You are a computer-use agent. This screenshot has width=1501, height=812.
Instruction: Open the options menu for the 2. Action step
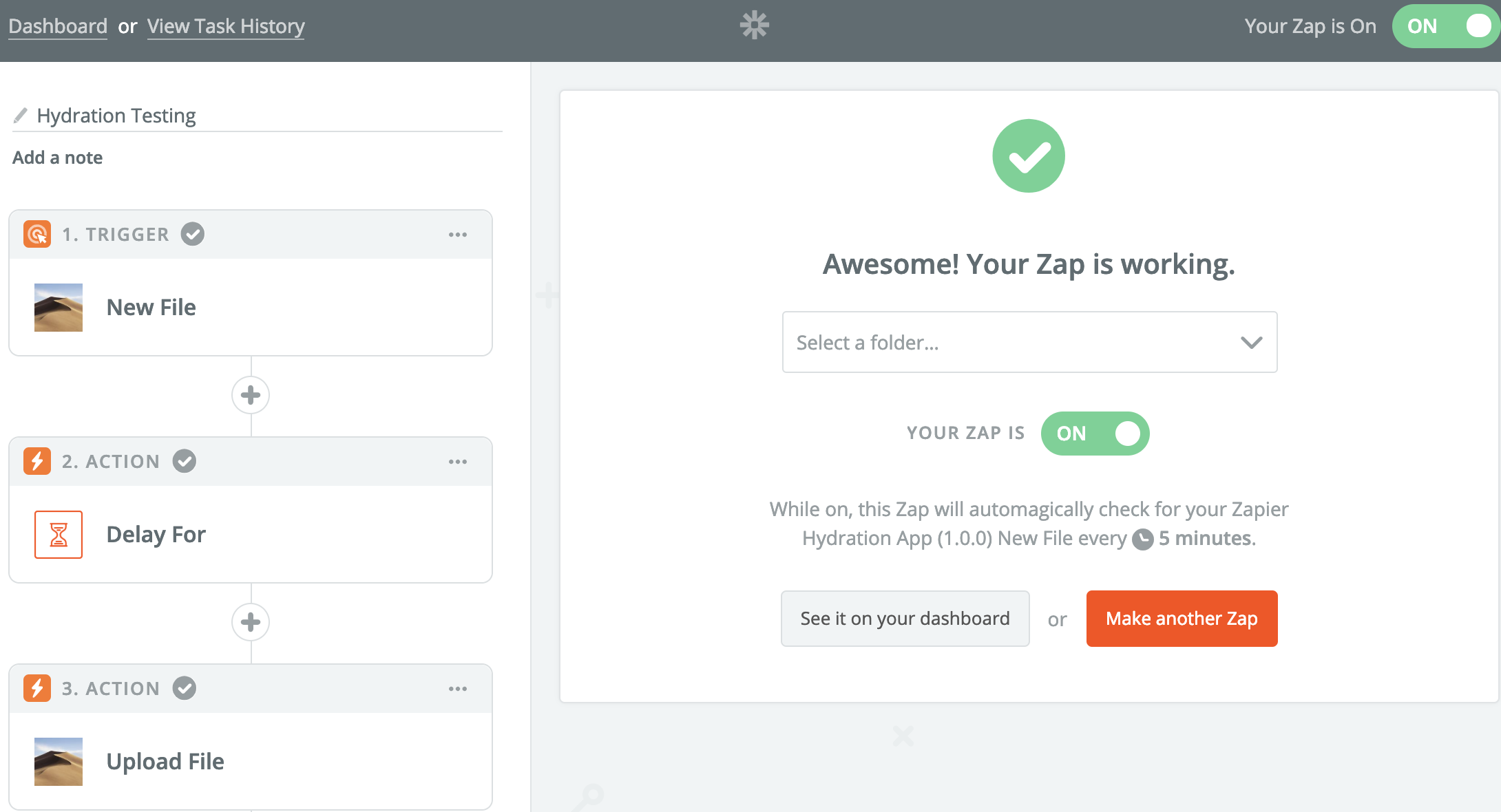[458, 462]
